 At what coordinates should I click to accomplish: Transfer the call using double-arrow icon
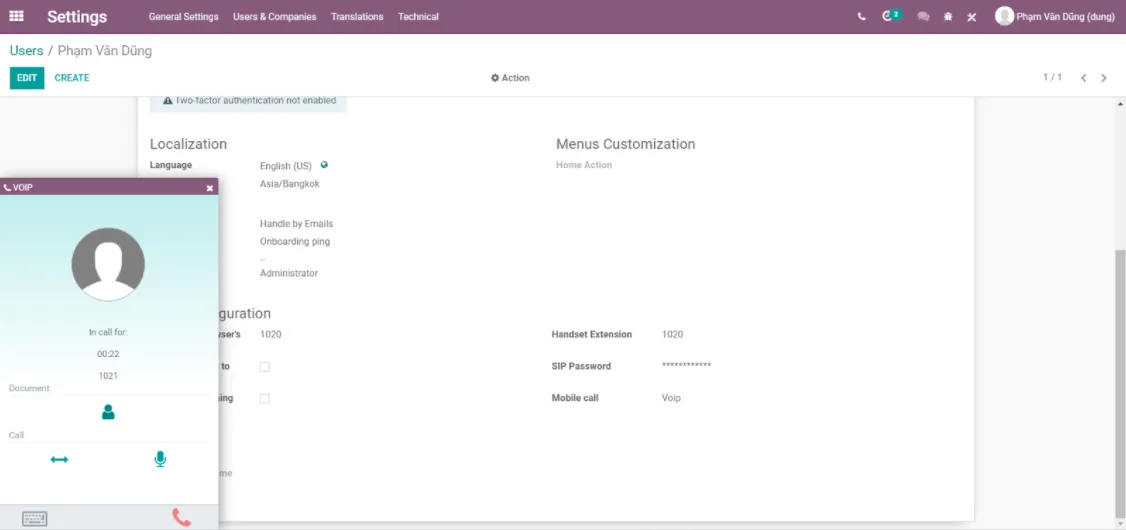click(59, 459)
